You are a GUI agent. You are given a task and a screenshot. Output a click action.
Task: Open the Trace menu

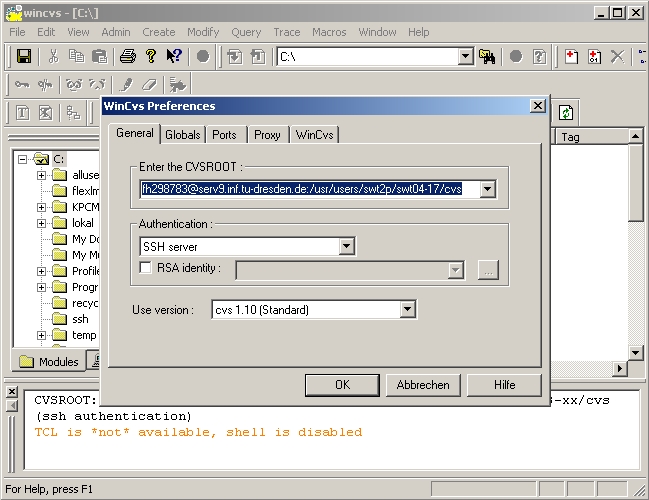(287, 32)
